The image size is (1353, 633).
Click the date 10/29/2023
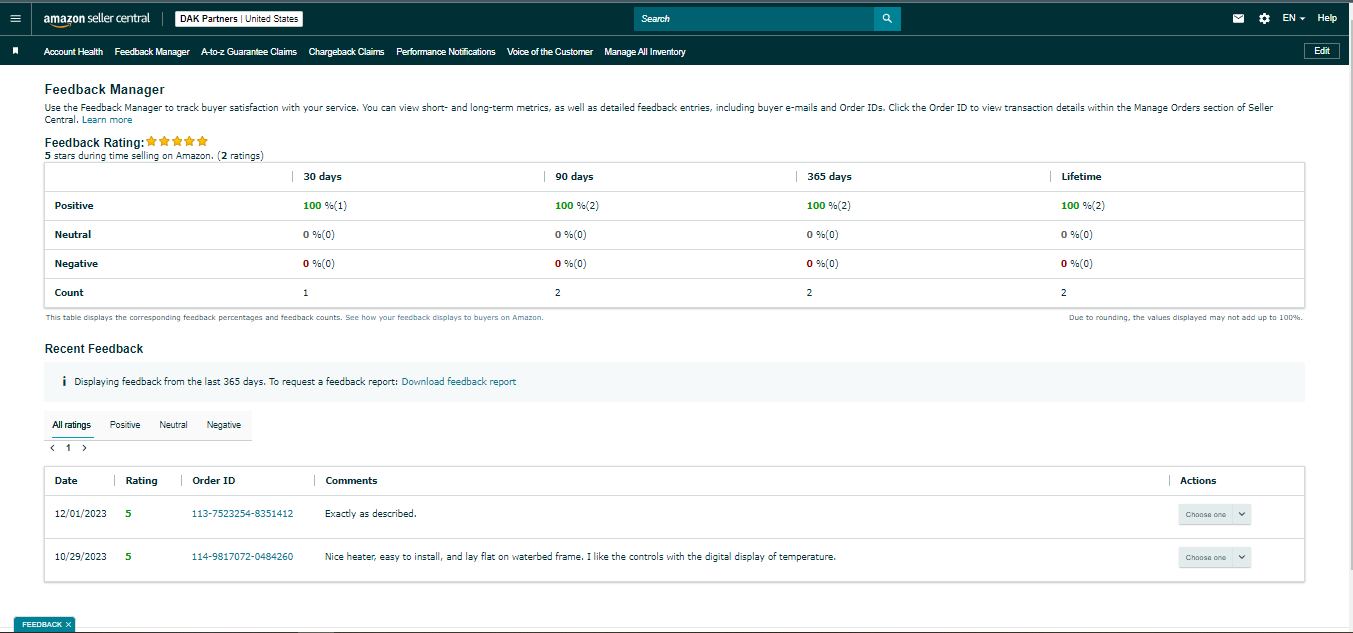tap(80, 557)
